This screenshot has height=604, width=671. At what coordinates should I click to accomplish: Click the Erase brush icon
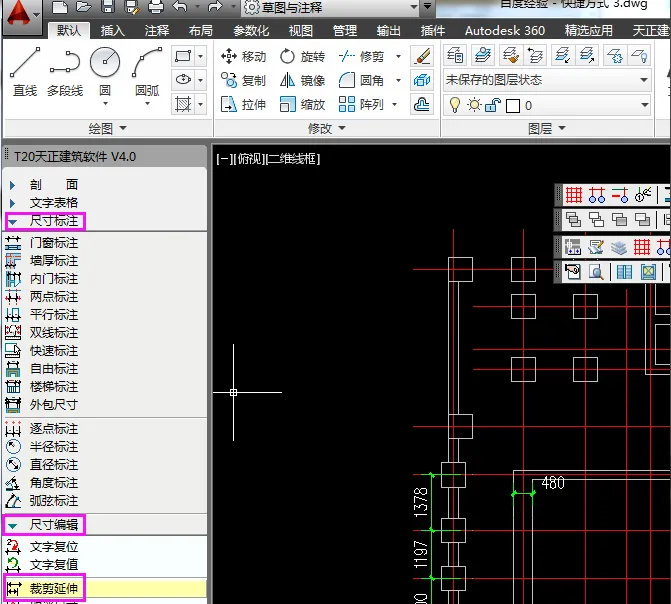[x=422, y=56]
